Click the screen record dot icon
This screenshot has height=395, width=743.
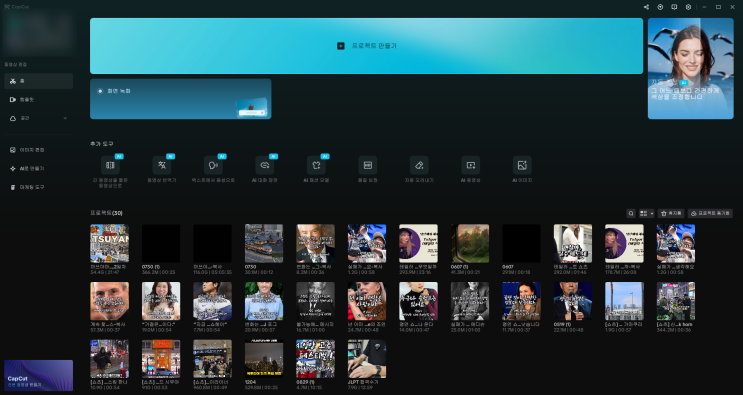point(100,91)
